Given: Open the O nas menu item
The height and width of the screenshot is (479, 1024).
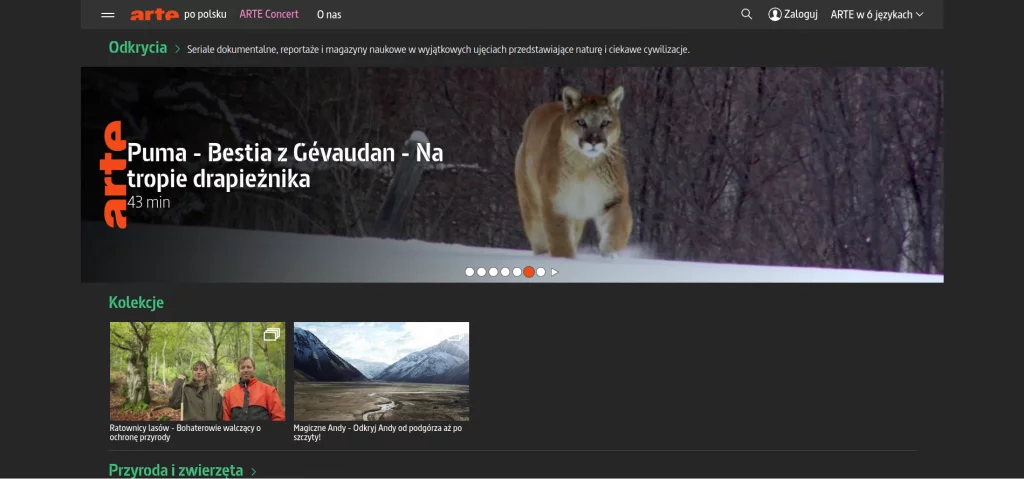Looking at the screenshot, I should [x=329, y=14].
